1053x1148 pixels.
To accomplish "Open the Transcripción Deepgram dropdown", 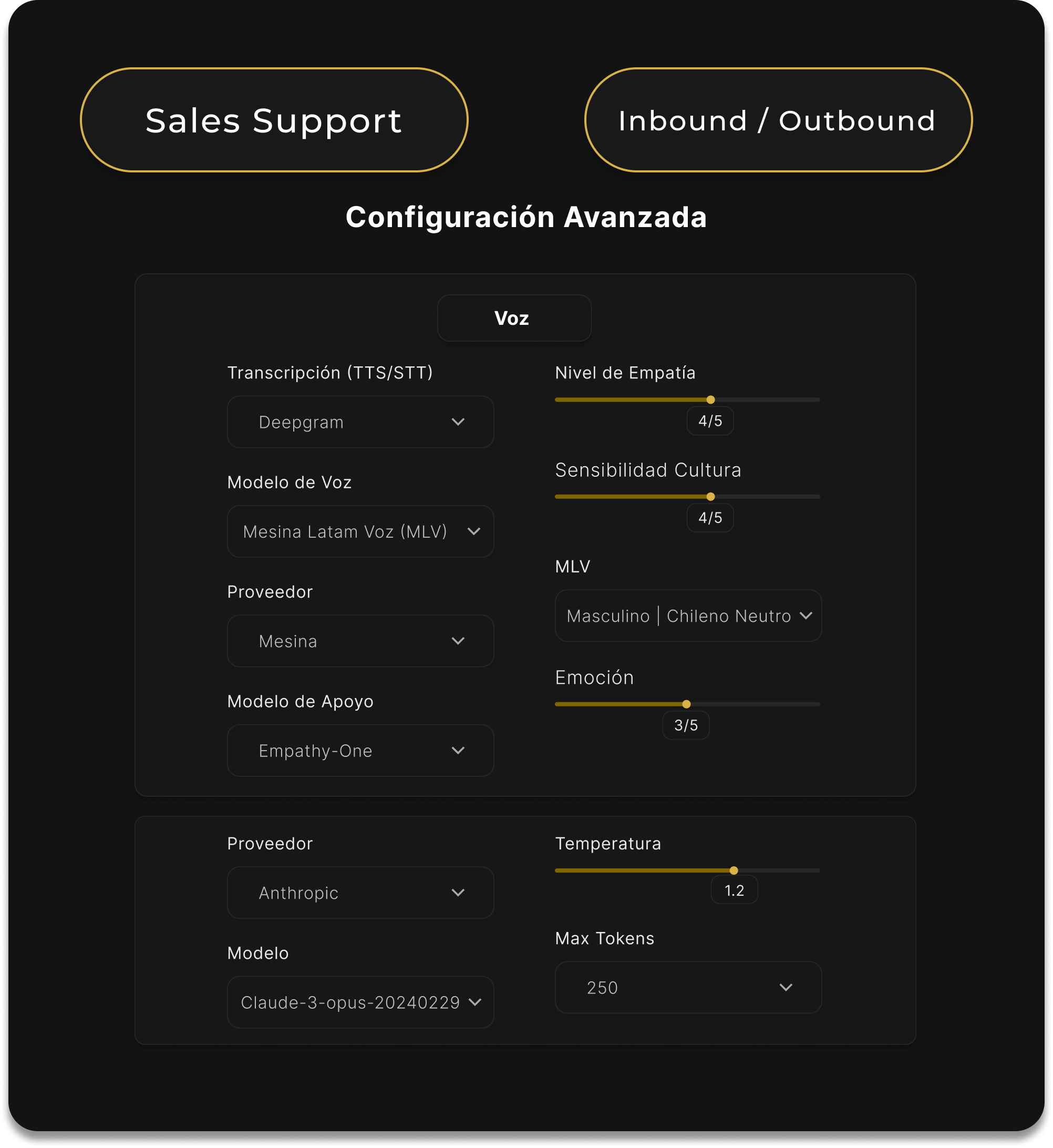I will (x=360, y=422).
